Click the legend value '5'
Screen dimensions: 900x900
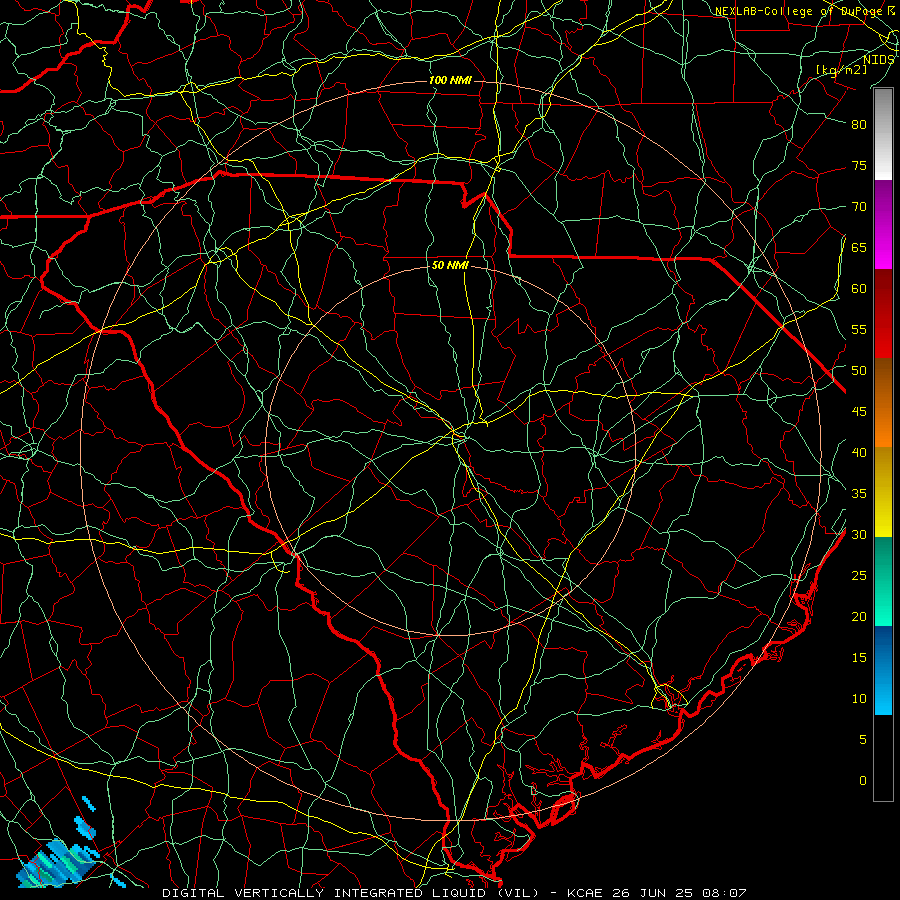tap(863, 740)
